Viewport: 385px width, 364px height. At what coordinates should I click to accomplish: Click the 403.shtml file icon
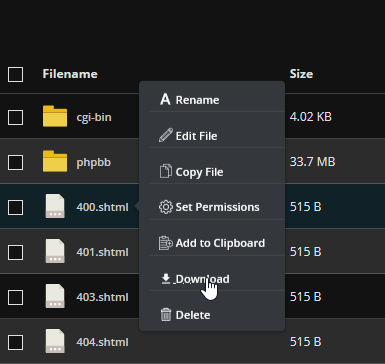[x=55, y=296]
